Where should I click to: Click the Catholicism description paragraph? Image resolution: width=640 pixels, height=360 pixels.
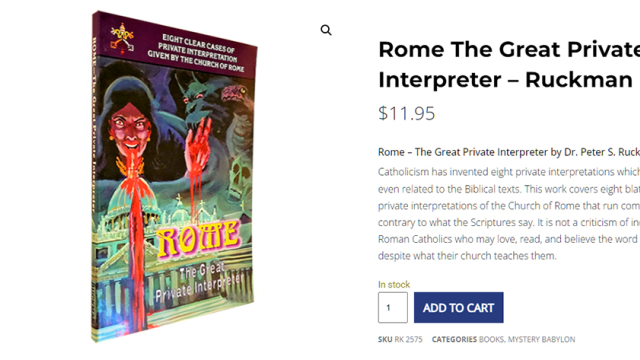tap(509, 214)
